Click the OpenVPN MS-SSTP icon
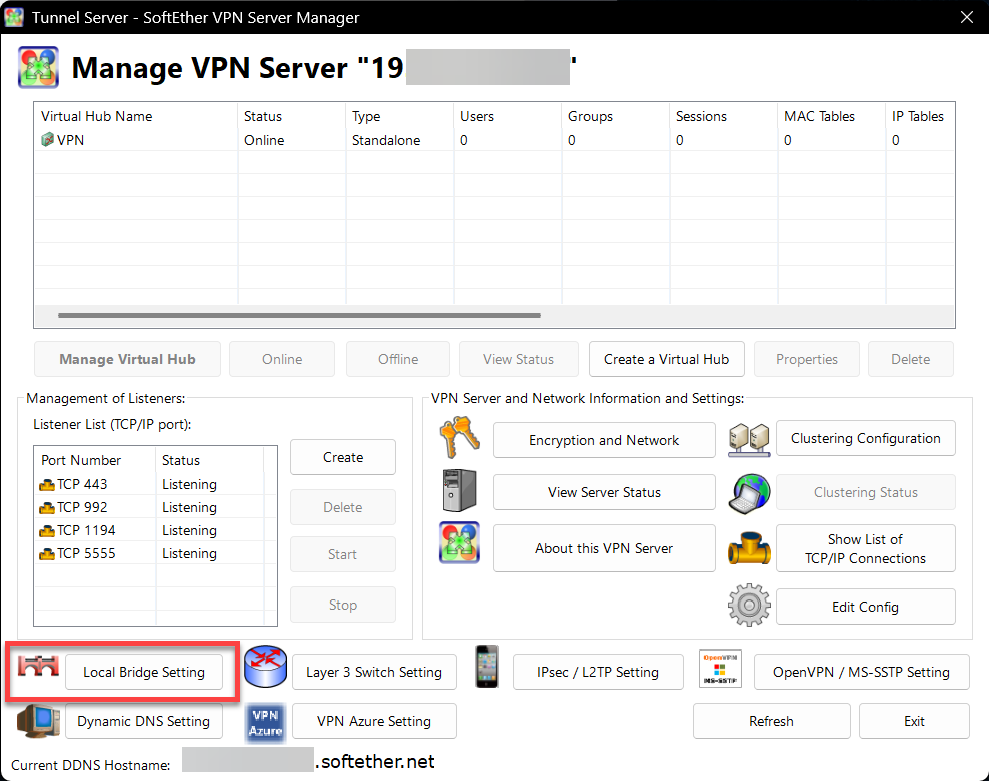This screenshot has width=989, height=781. click(x=720, y=669)
